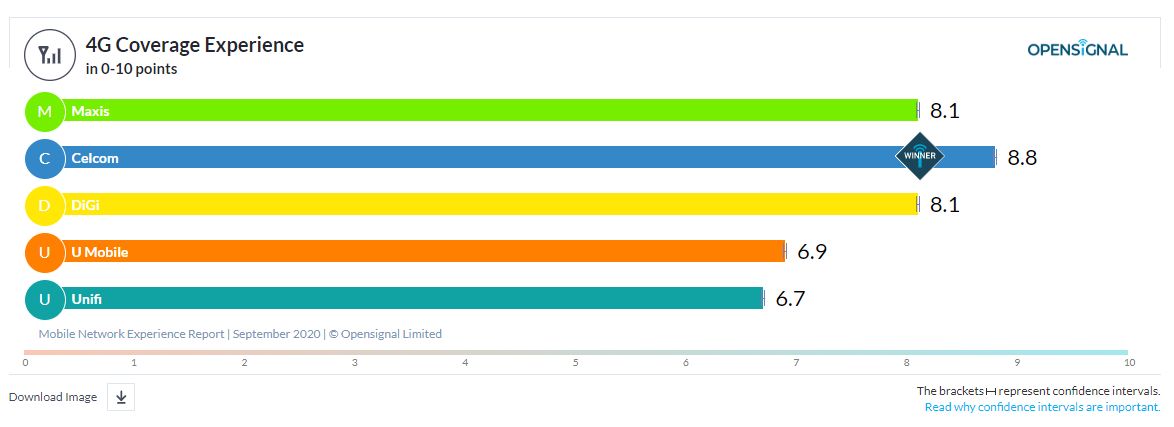Click the green Maxis 'M' circle icon
Screen dimensions: 1174x427
(44, 111)
